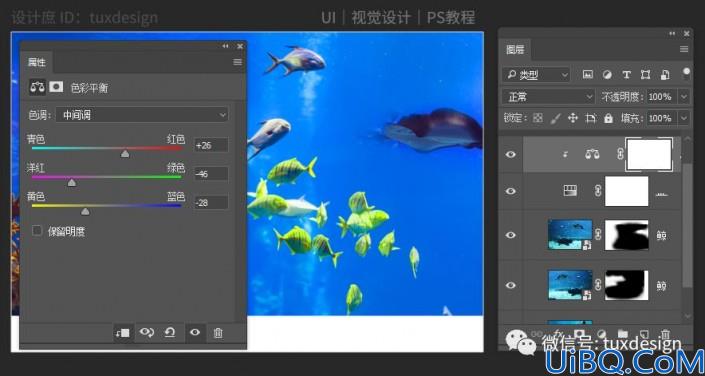Viewport: 705px width, 376px height.
Task: Reset Color Balance to defaults
Action: (x=170, y=333)
